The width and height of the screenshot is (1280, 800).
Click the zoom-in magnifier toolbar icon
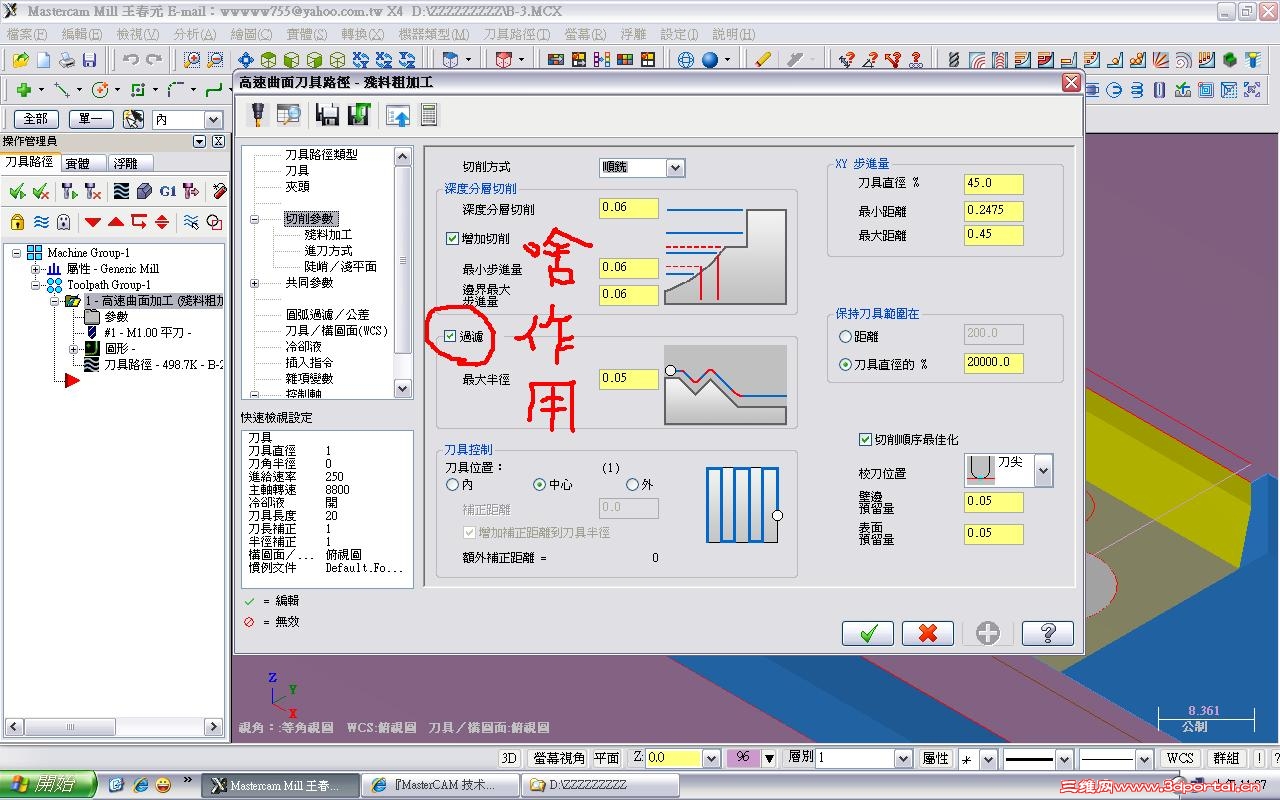(x=192, y=60)
